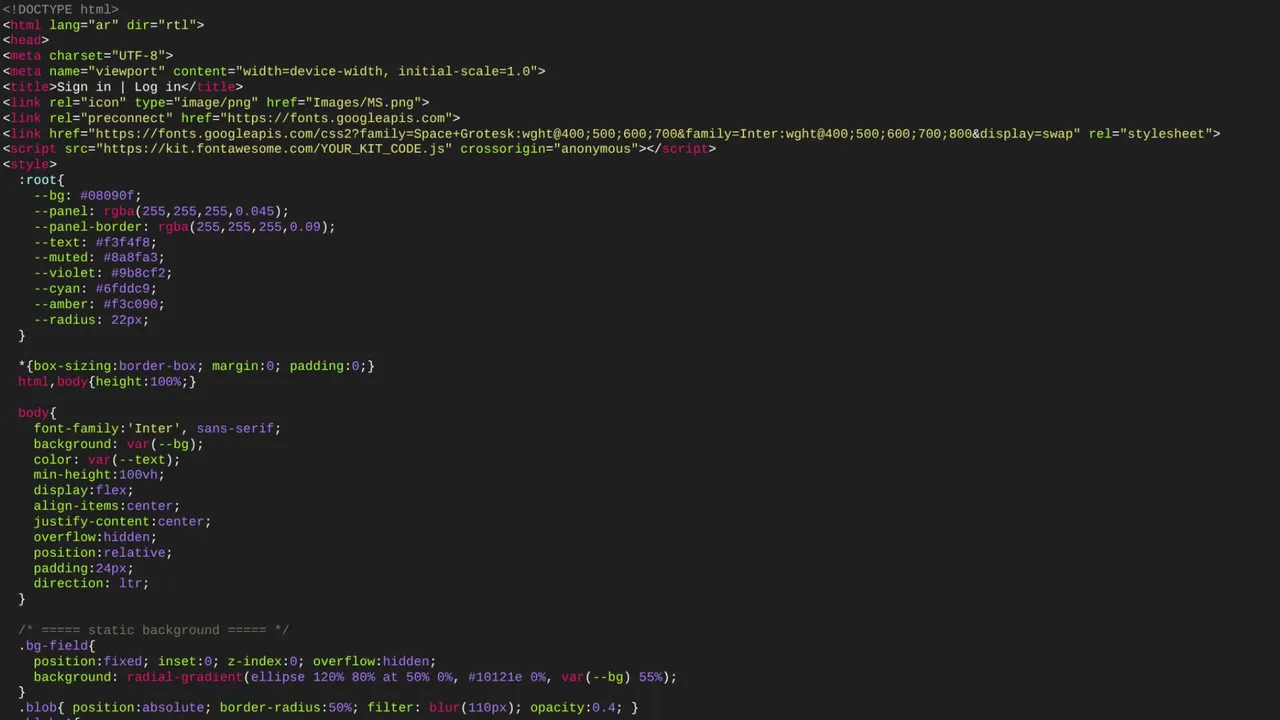Click the color: var(--text) line
The height and width of the screenshot is (720, 1280).
[107, 460]
